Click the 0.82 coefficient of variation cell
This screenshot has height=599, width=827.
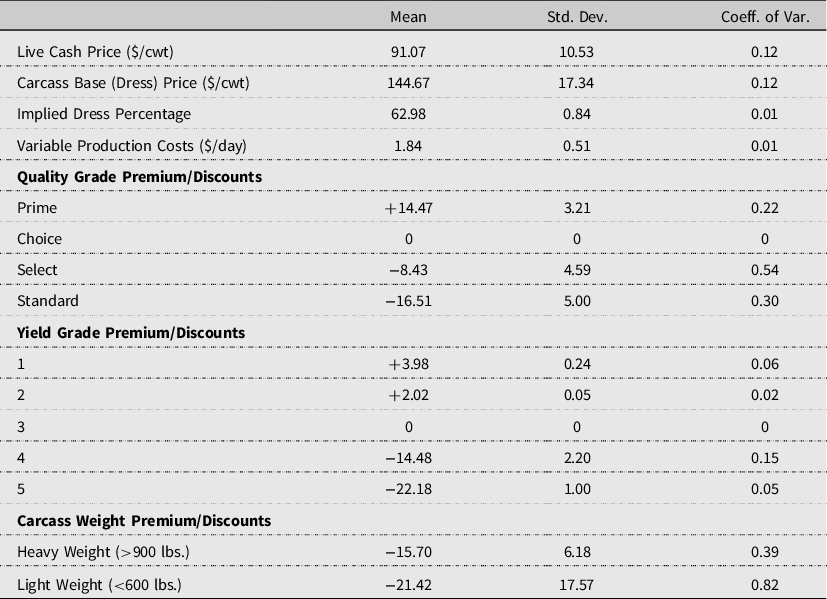[764, 584]
